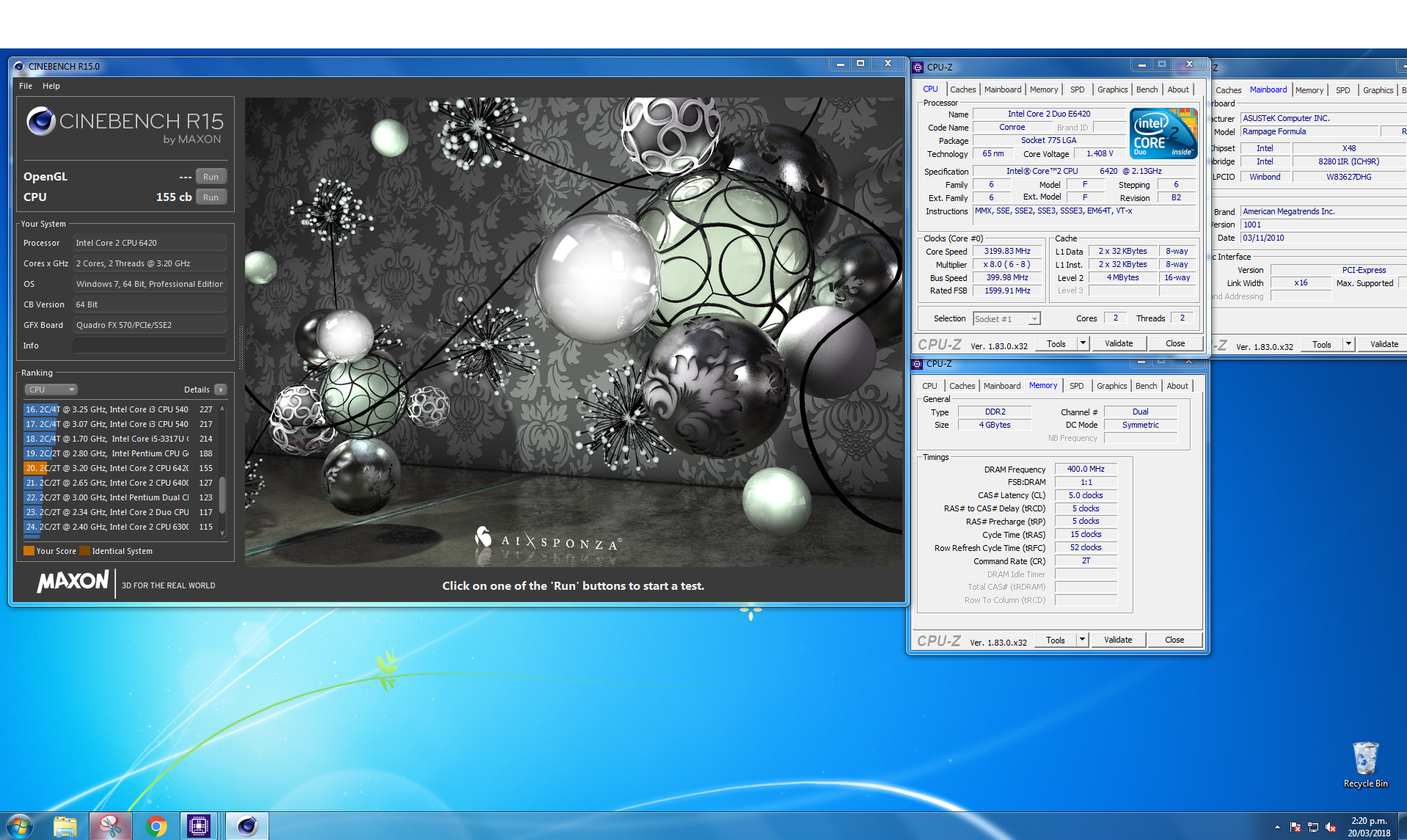1407x840 pixels.
Task: Open the network tray icon
Action: point(1313,827)
